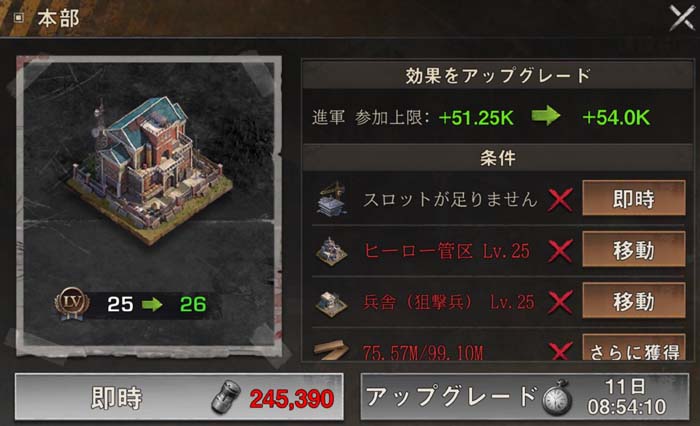Click the stopwatch icon on upgrade button
700x426 pixels.
[557, 397]
